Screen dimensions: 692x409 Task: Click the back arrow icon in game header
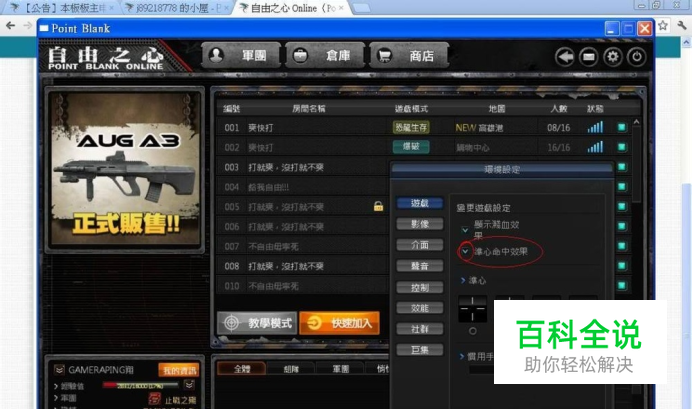pos(564,57)
